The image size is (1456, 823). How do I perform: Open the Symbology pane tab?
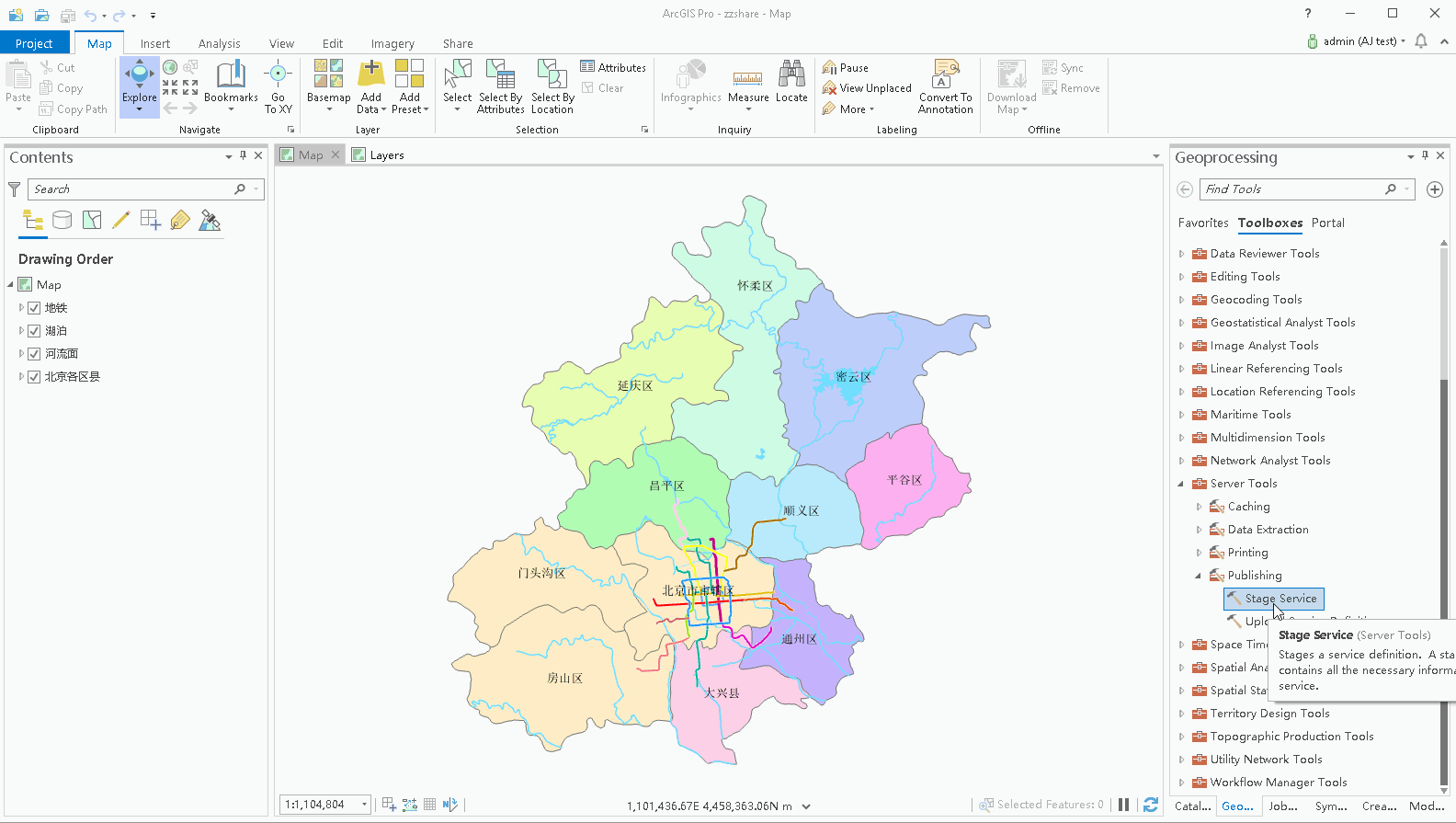pos(1331,806)
